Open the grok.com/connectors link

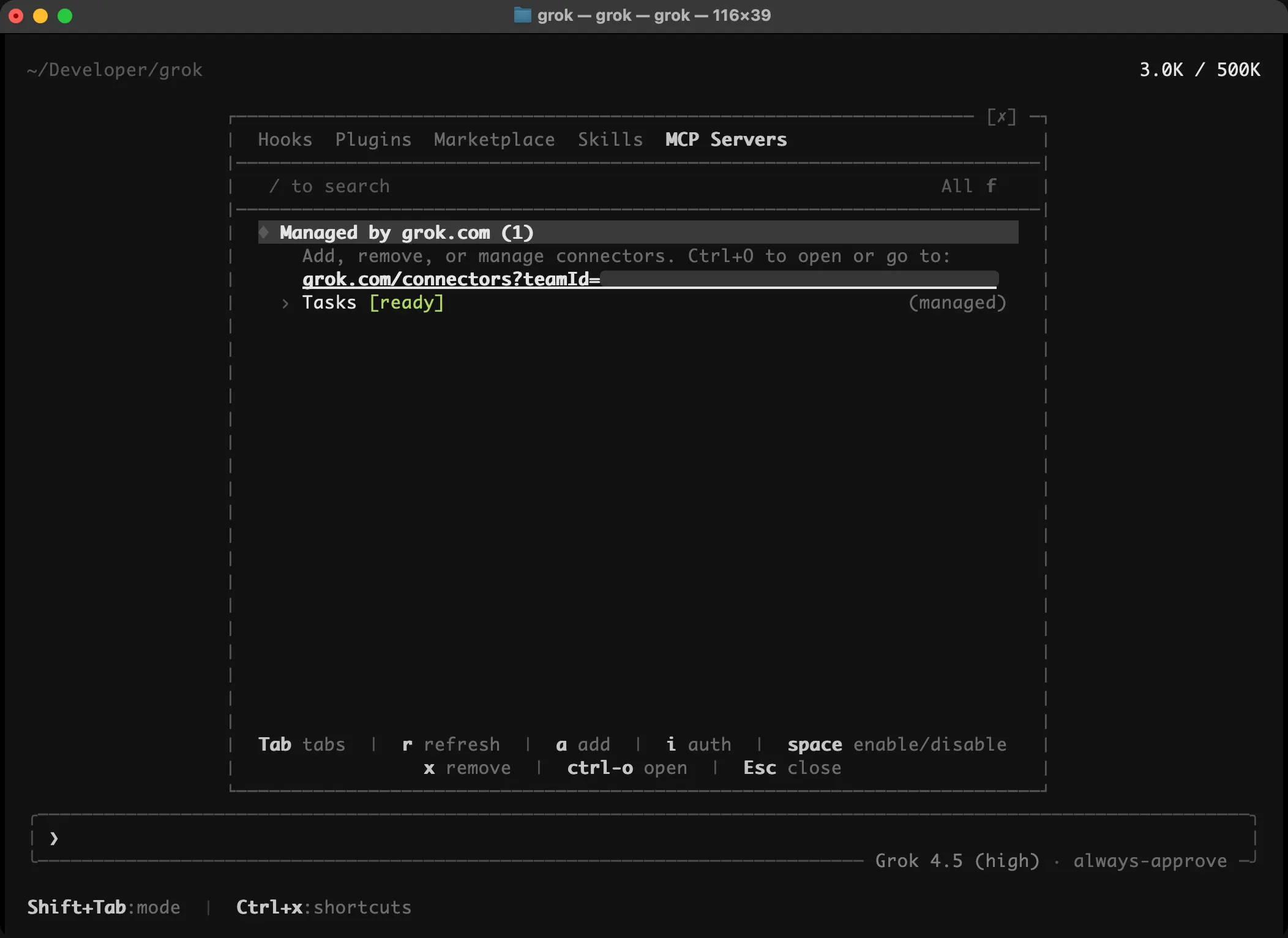[x=650, y=279]
